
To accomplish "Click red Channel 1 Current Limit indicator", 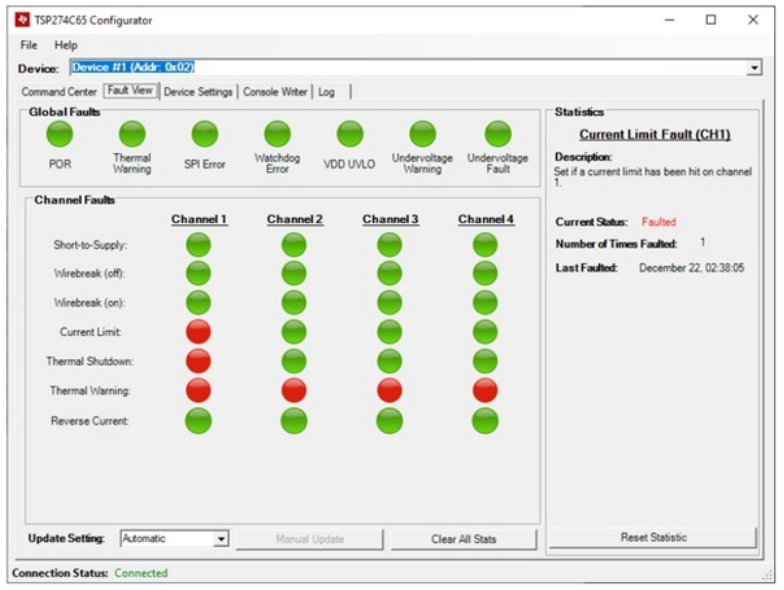I will coord(198,332).
